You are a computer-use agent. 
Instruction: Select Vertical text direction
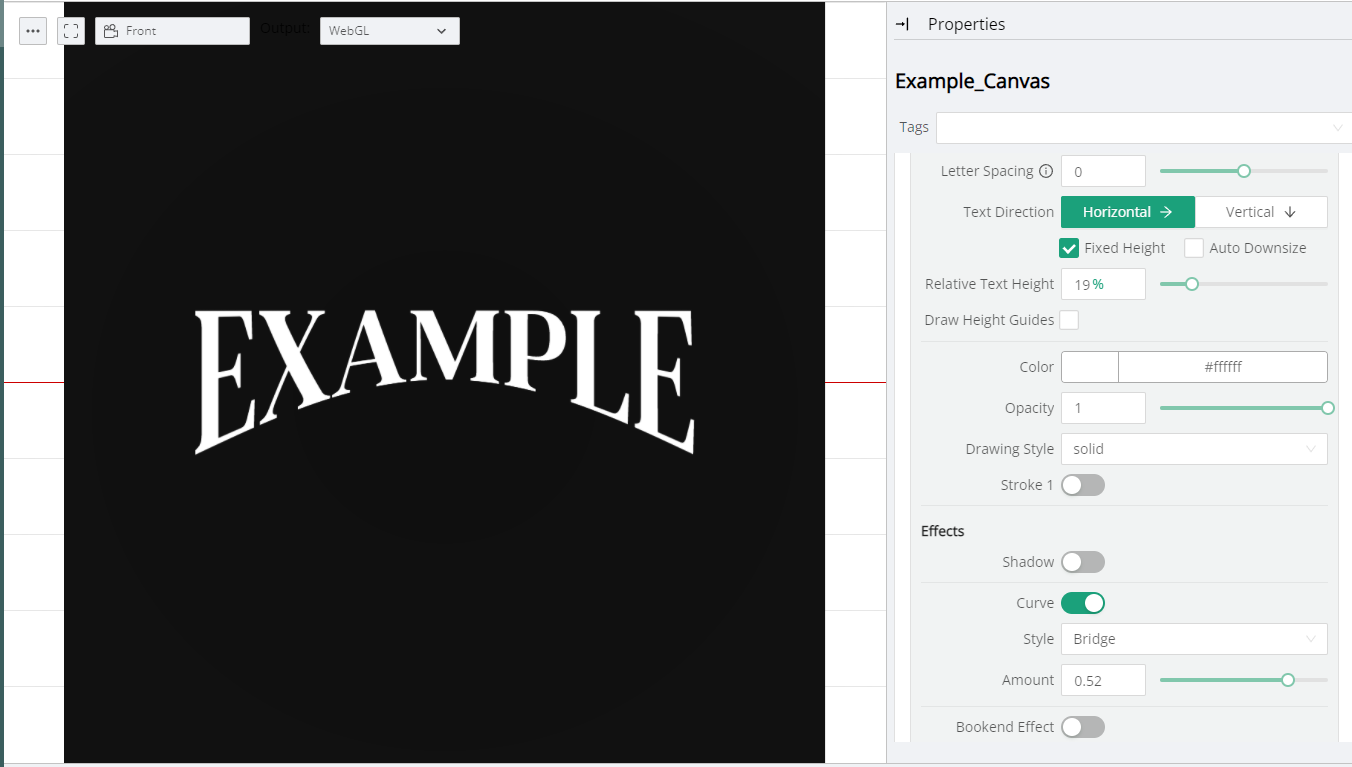pyautogui.click(x=1261, y=212)
